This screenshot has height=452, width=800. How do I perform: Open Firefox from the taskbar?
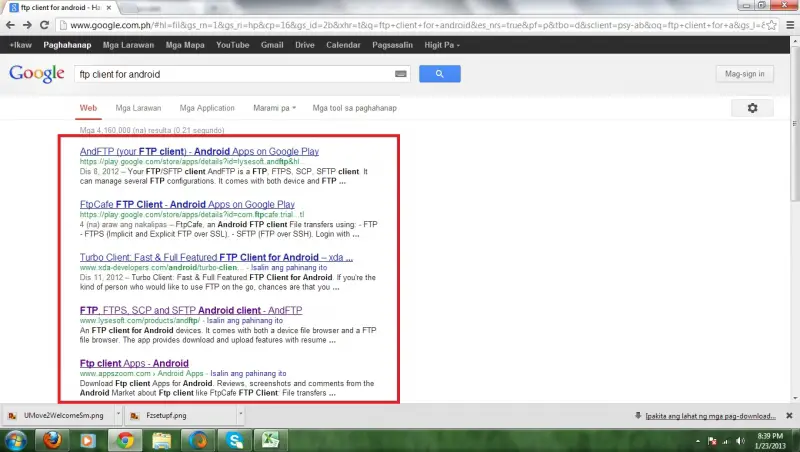click(52, 440)
